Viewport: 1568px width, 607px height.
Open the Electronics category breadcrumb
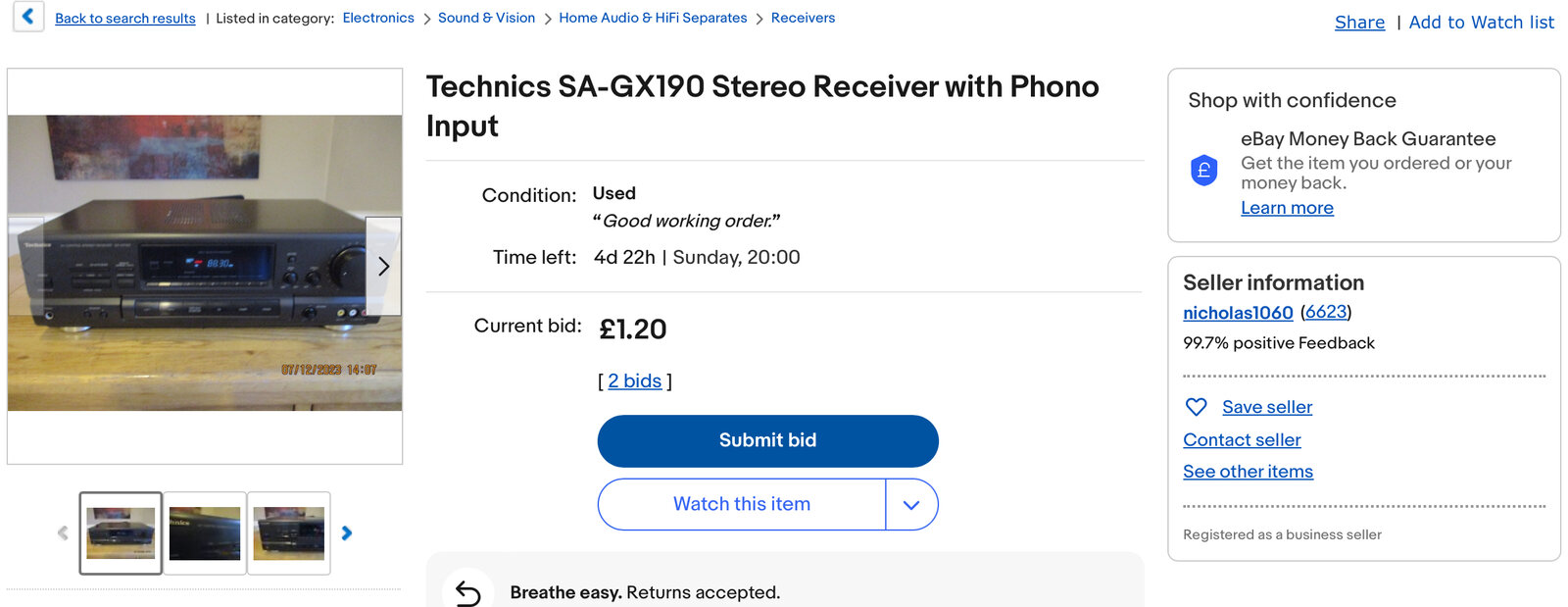point(378,18)
